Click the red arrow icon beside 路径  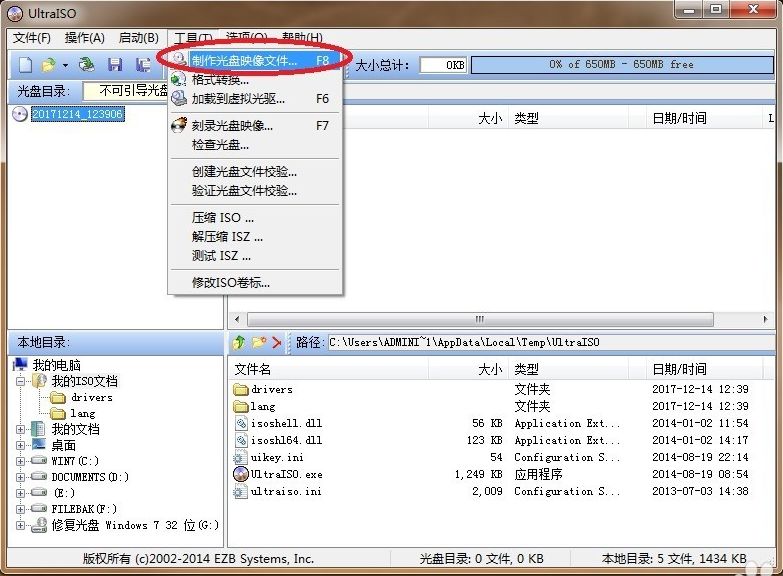tap(277, 342)
